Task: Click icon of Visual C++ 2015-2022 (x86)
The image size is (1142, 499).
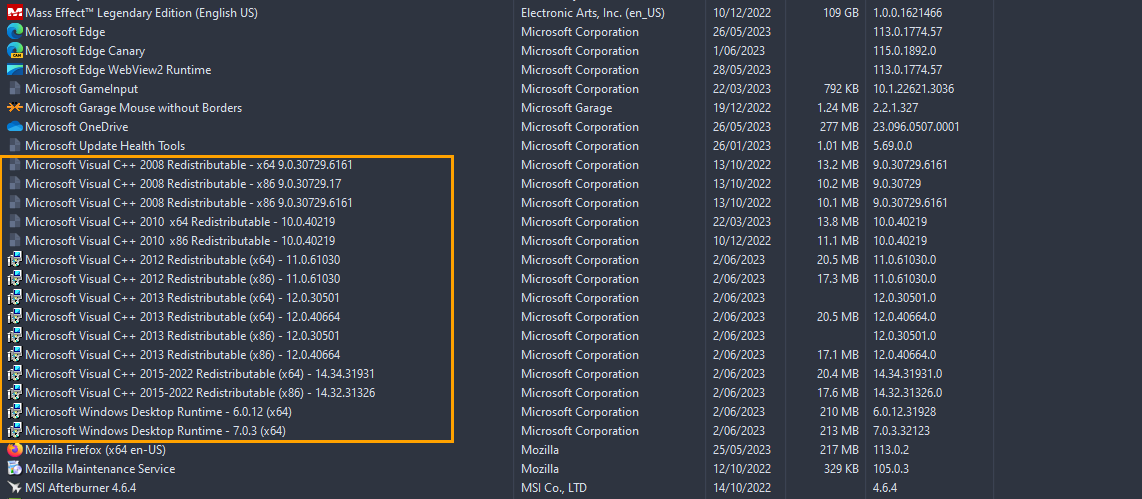Action: (x=15, y=393)
